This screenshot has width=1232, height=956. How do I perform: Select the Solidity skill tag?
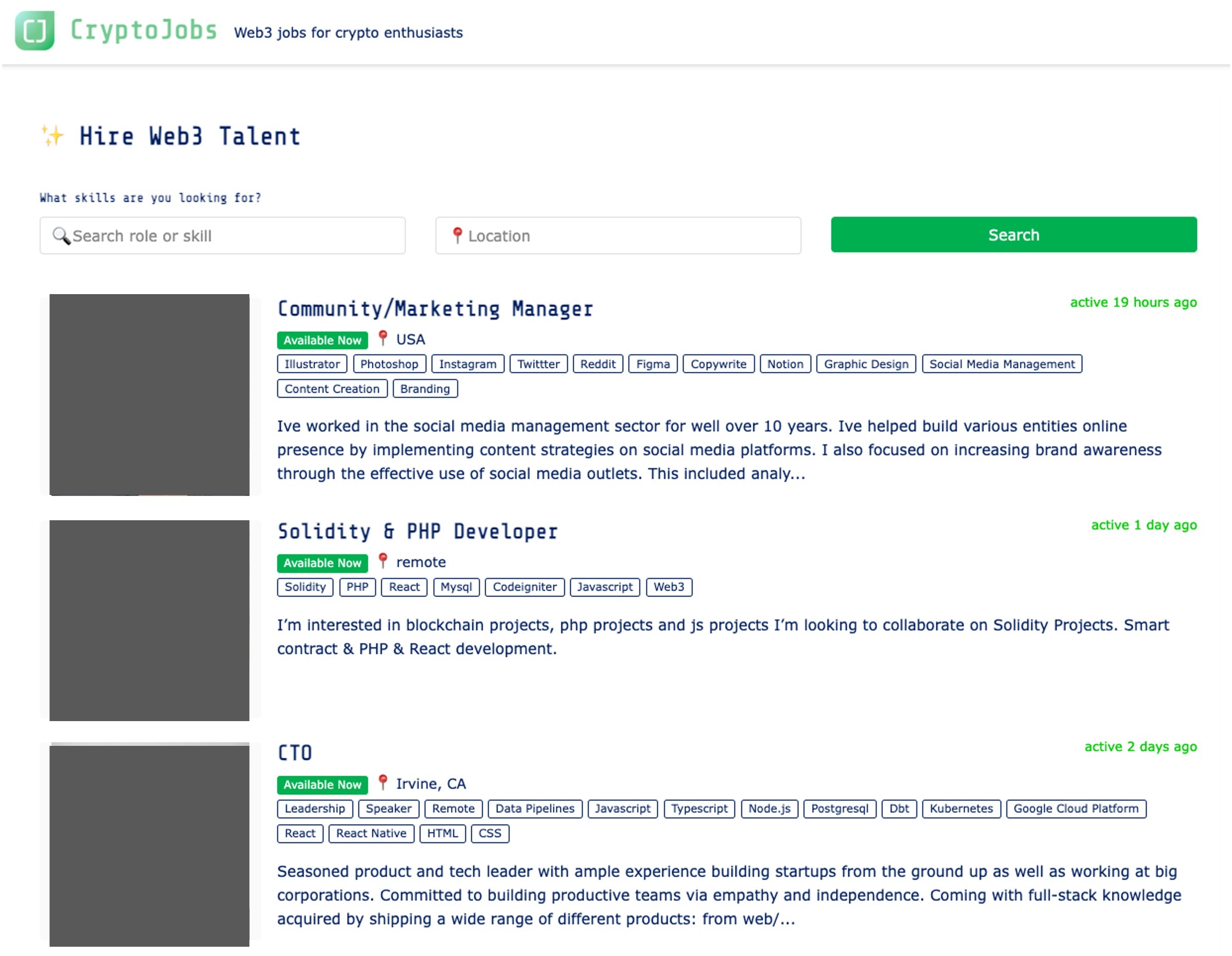coord(305,587)
